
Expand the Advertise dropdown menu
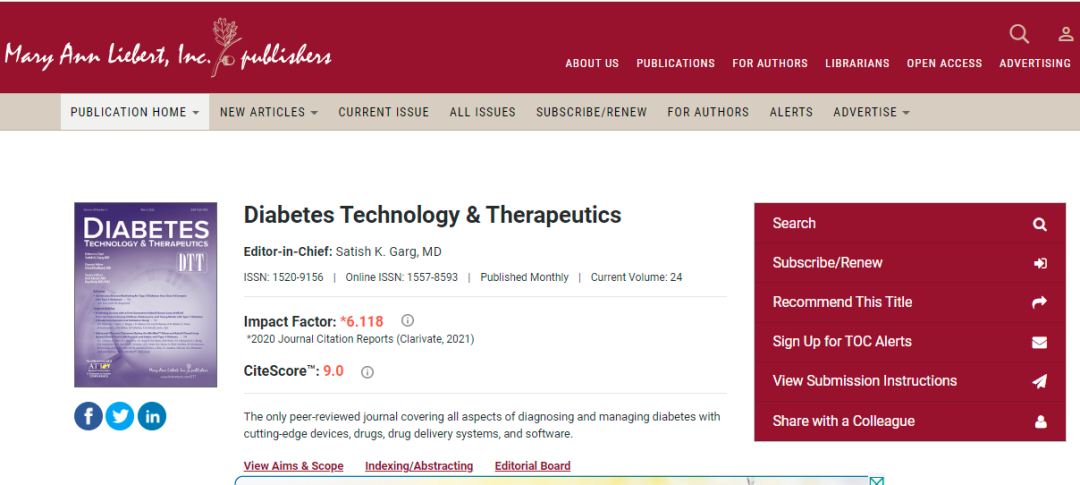pos(871,112)
